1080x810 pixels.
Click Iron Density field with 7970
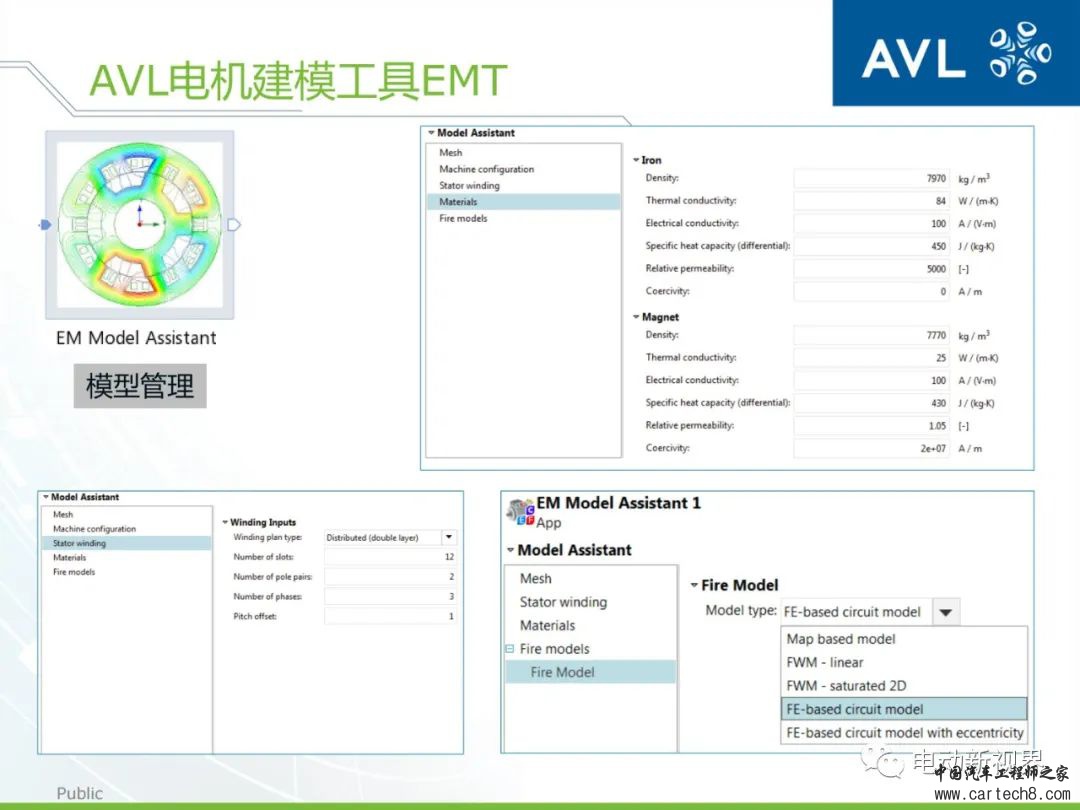click(871, 178)
